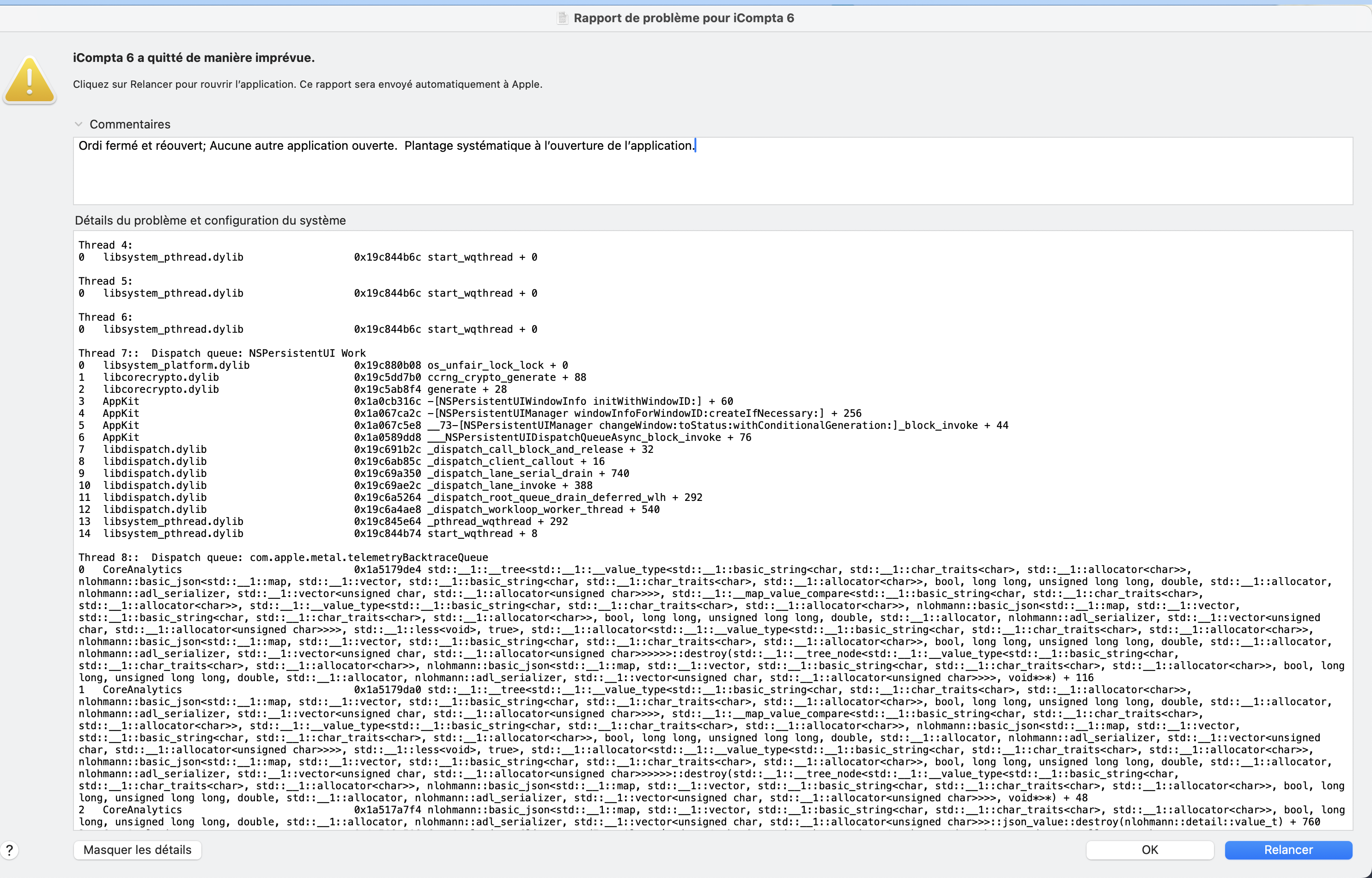The image size is (1372, 878).
Task: Click '_dispatch_workloop_worker_thread + 540' entry
Action: coord(544,509)
